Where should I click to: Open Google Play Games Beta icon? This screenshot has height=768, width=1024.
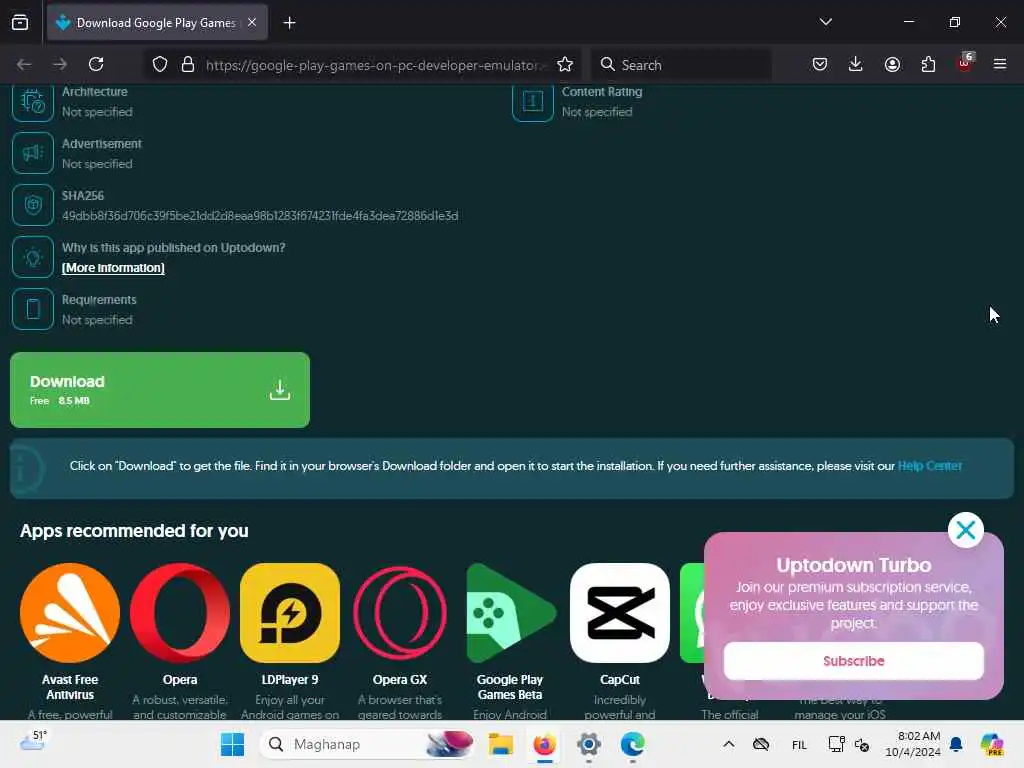click(x=510, y=613)
